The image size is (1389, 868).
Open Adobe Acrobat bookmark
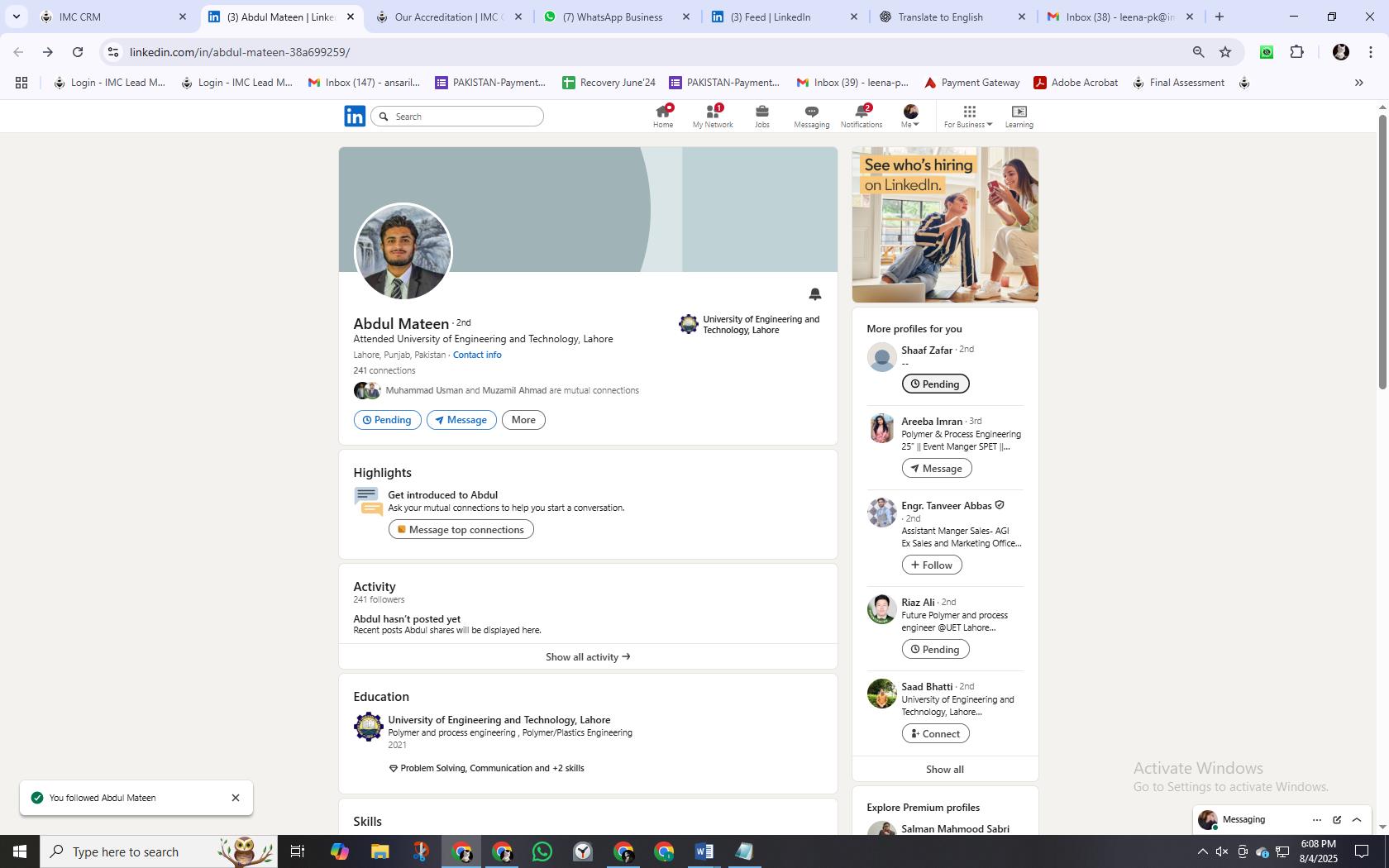pyautogui.click(x=1076, y=83)
